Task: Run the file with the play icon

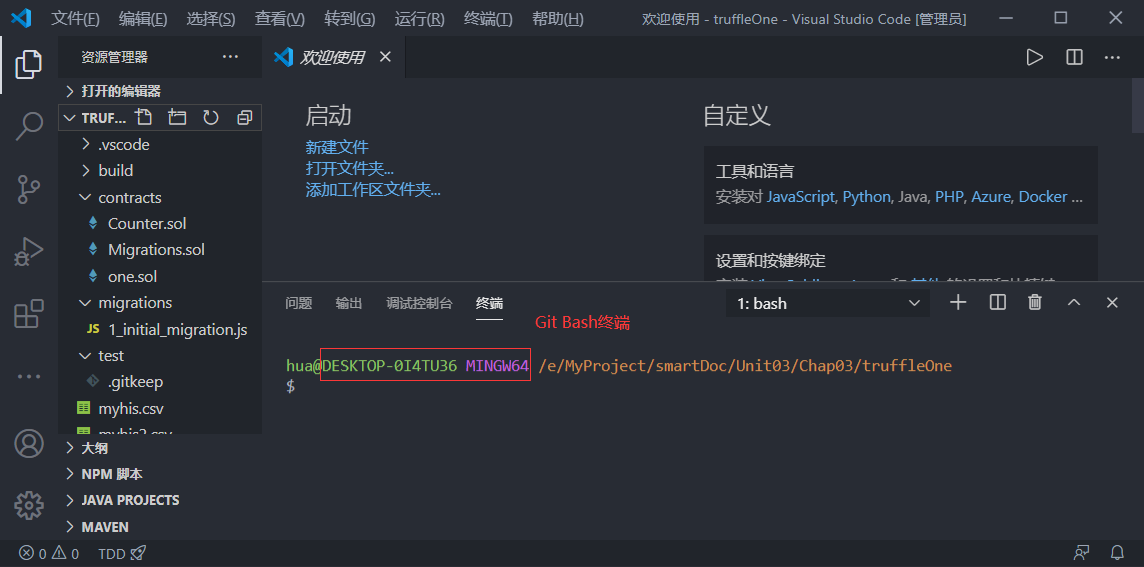Action: pyautogui.click(x=1034, y=57)
